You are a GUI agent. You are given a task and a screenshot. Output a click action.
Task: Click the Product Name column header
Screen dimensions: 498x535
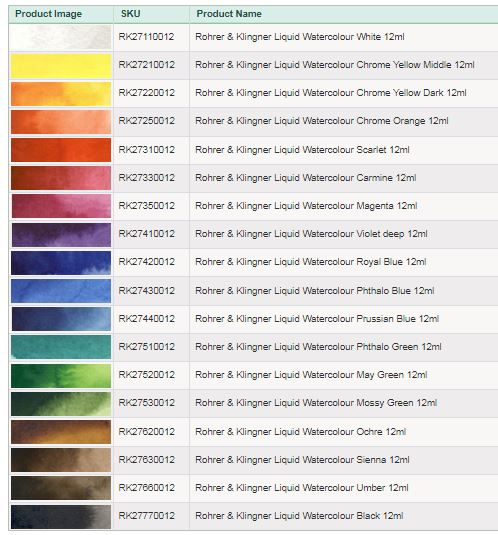tap(229, 14)
